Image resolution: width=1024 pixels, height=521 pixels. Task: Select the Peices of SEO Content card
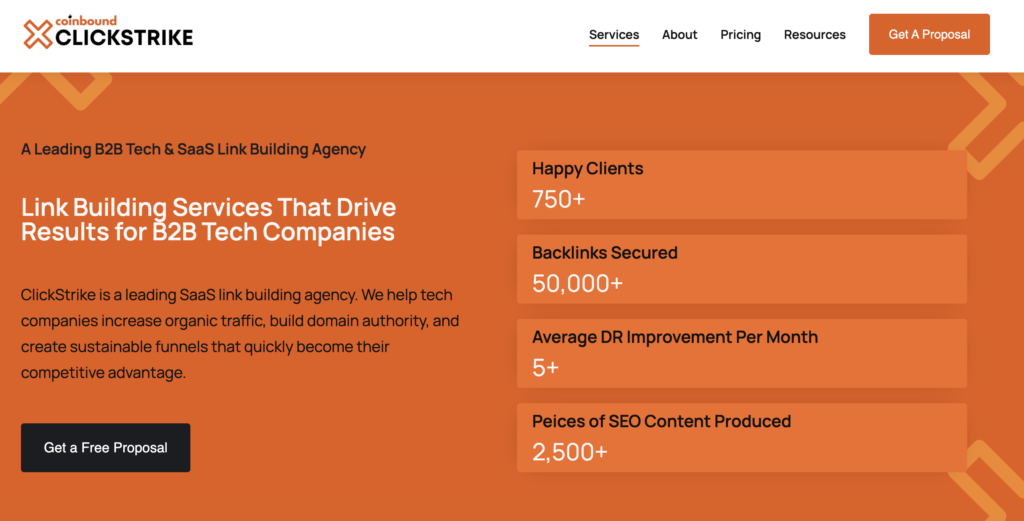[741, 437]
